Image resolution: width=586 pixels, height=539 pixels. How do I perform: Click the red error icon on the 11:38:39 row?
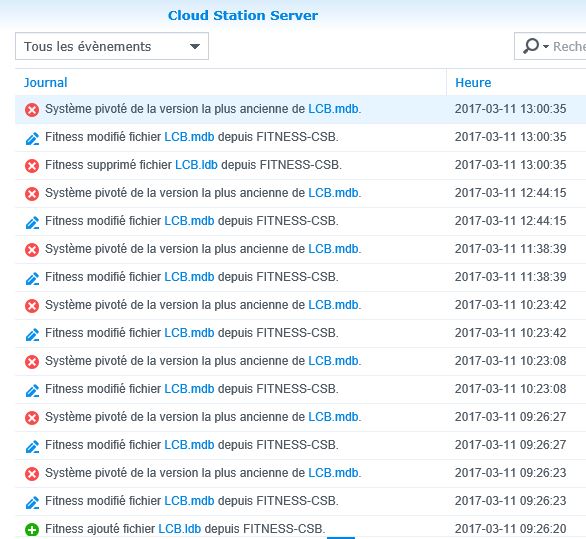(32, 250)
